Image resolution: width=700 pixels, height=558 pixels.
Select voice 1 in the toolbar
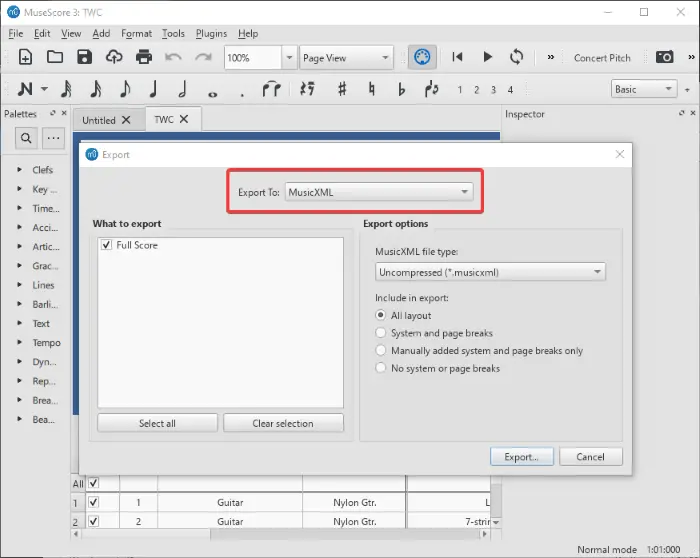(x=459, y=90)
